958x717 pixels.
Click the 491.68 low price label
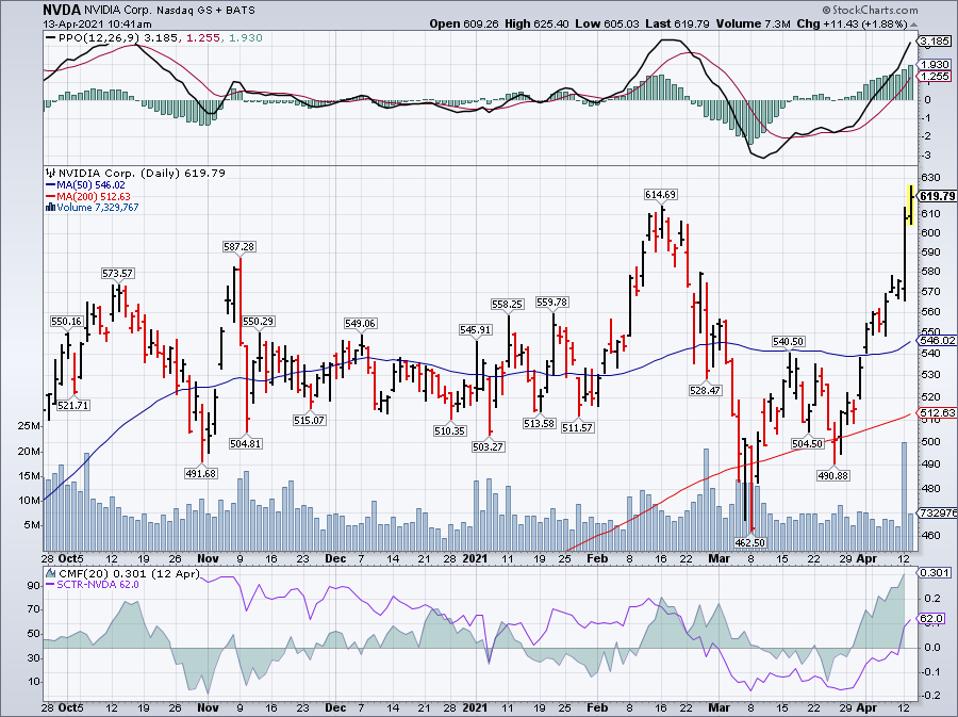[200, 473]
